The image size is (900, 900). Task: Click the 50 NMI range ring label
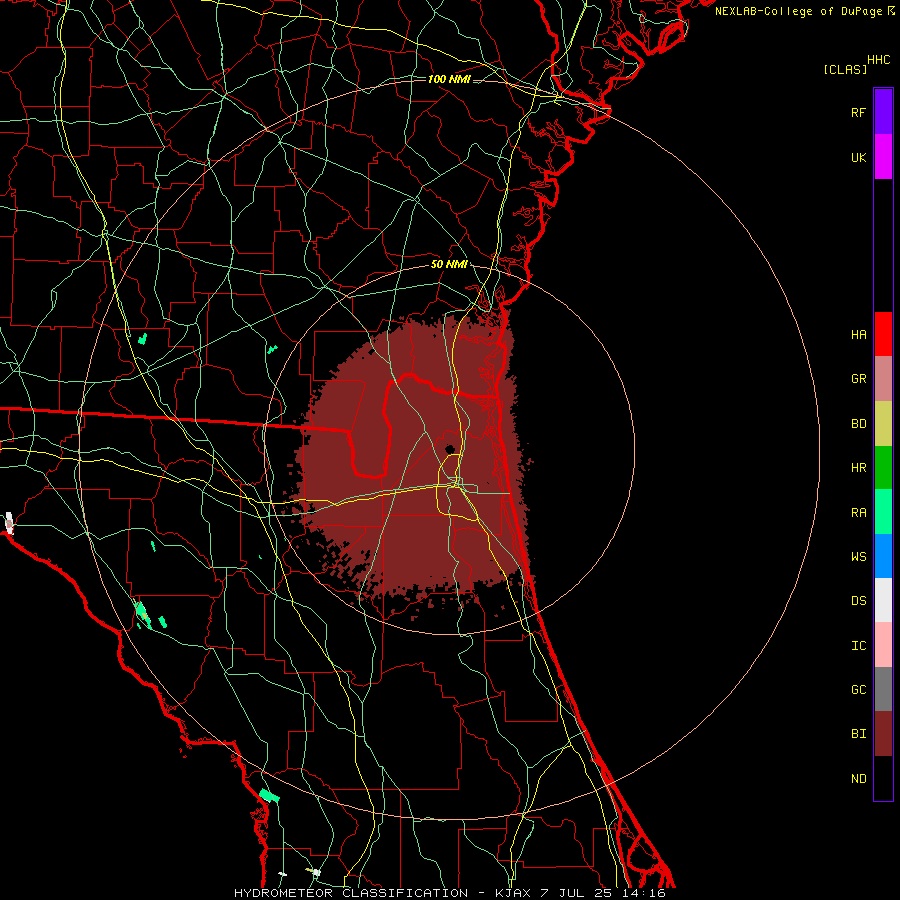tap(449, 265)
